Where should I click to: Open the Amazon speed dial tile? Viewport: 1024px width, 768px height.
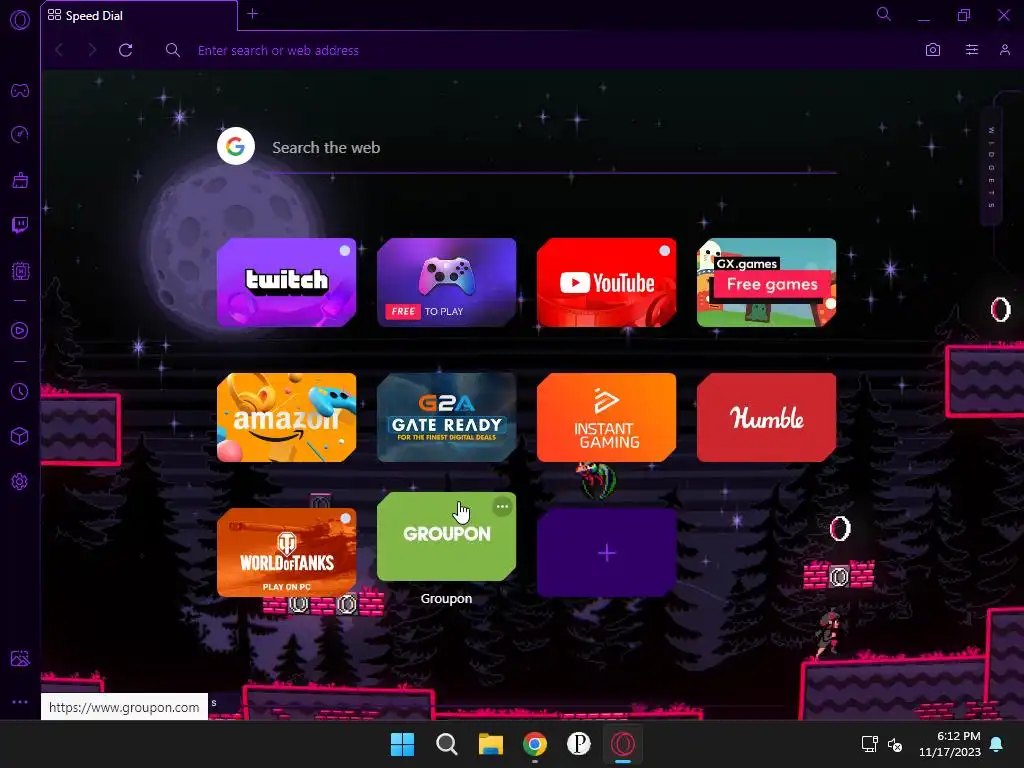click(287, 417)
